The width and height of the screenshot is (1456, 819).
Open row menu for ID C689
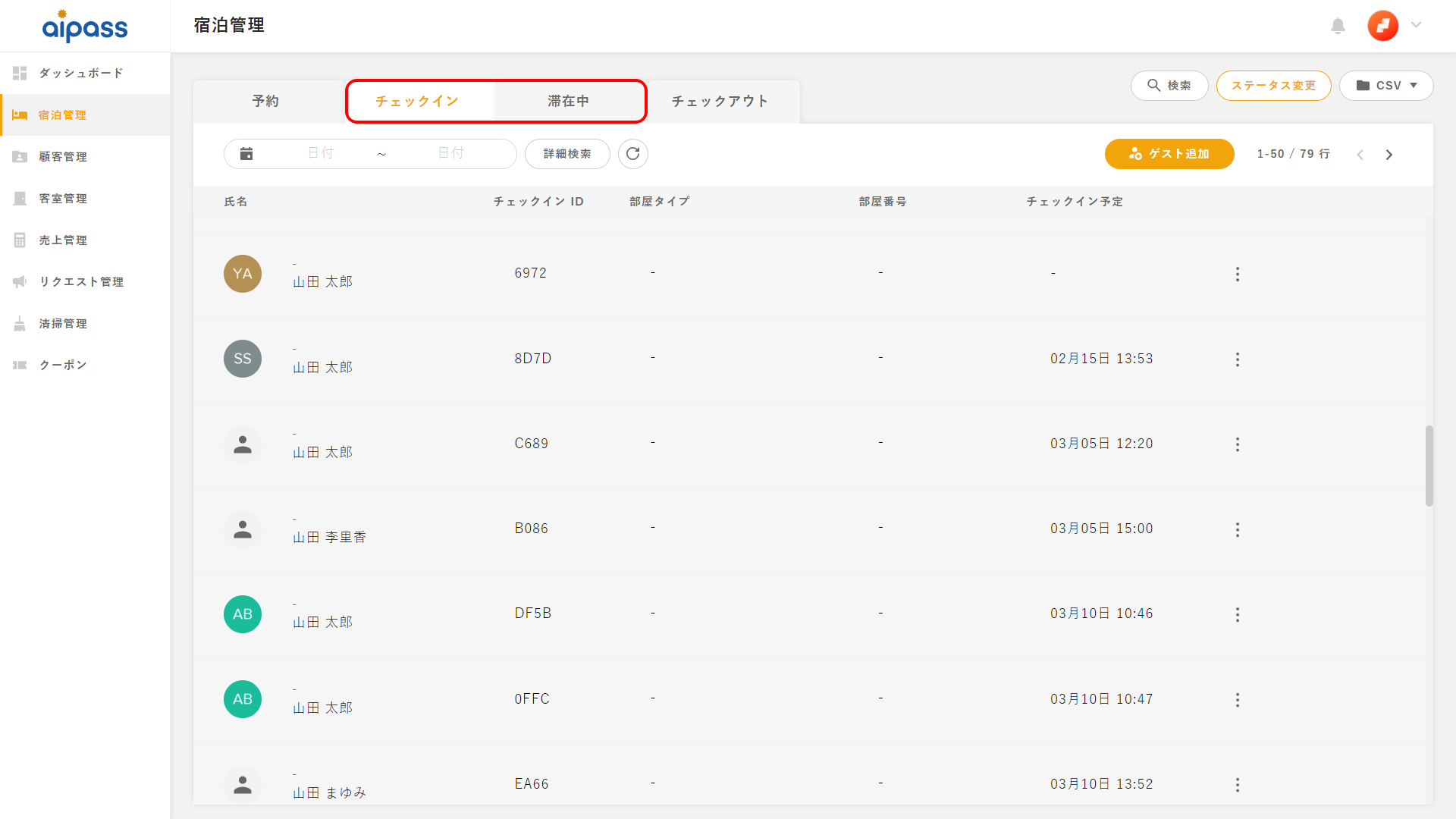tap(1238, 444)
